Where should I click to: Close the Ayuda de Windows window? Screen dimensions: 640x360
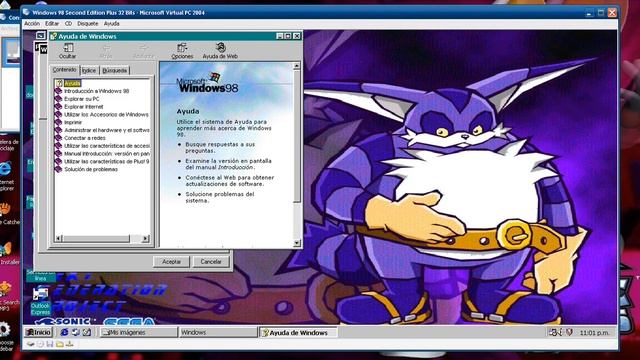[297, 36]
